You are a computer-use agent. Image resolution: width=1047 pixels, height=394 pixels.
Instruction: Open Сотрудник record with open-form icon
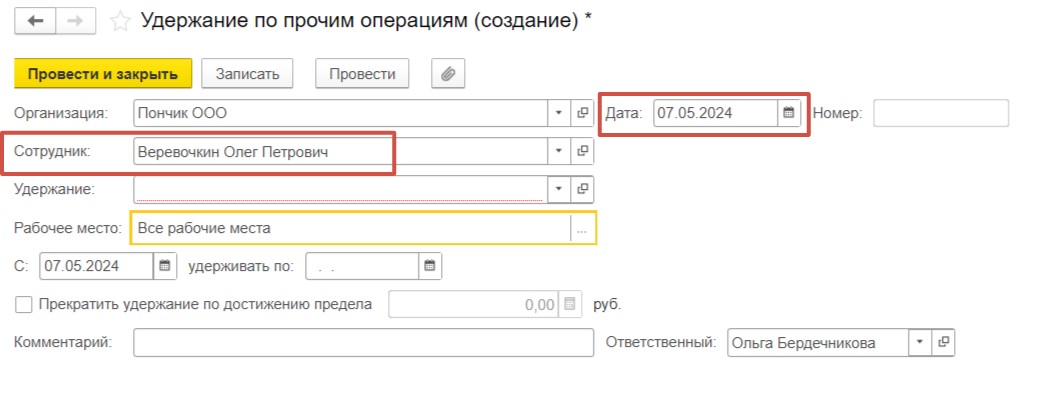pos(582,151)
